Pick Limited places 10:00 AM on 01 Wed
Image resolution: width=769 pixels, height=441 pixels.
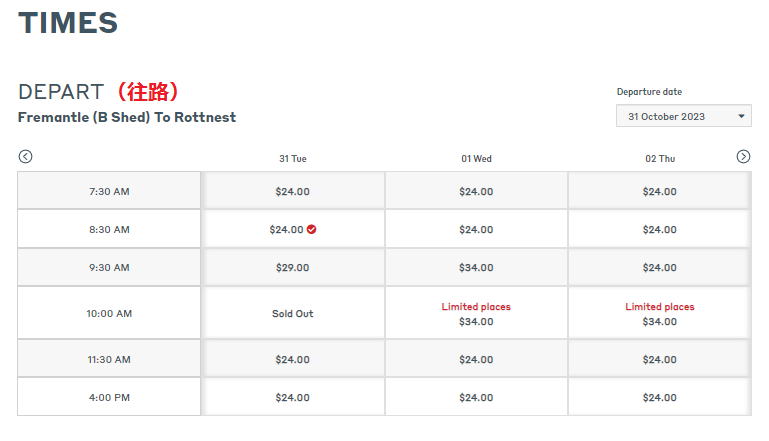(x=476, y=313)
